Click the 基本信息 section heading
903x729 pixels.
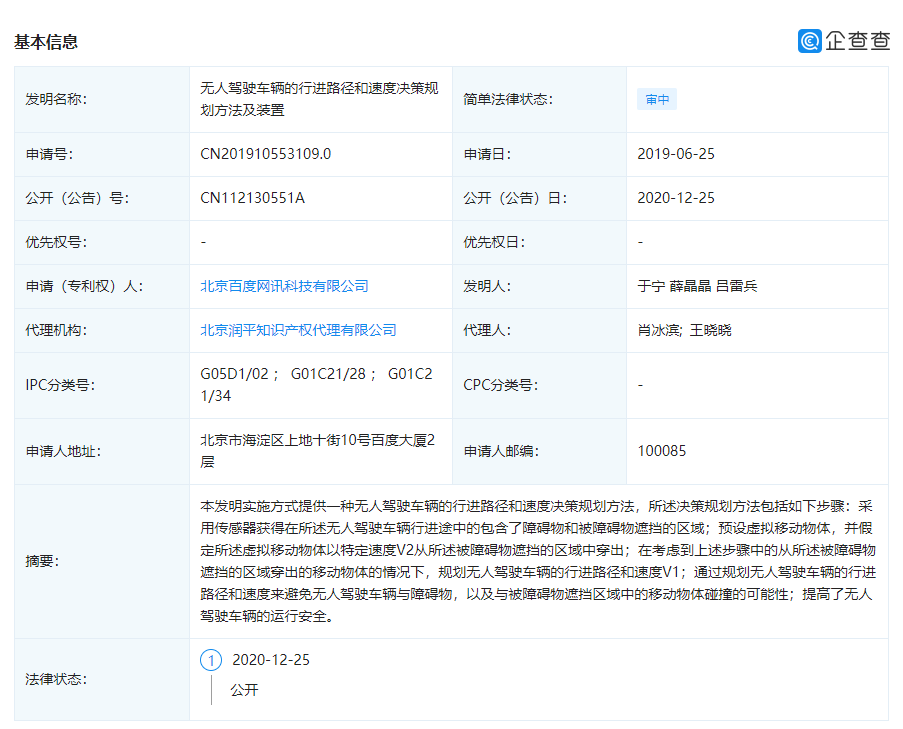click(x=46, y=42)
